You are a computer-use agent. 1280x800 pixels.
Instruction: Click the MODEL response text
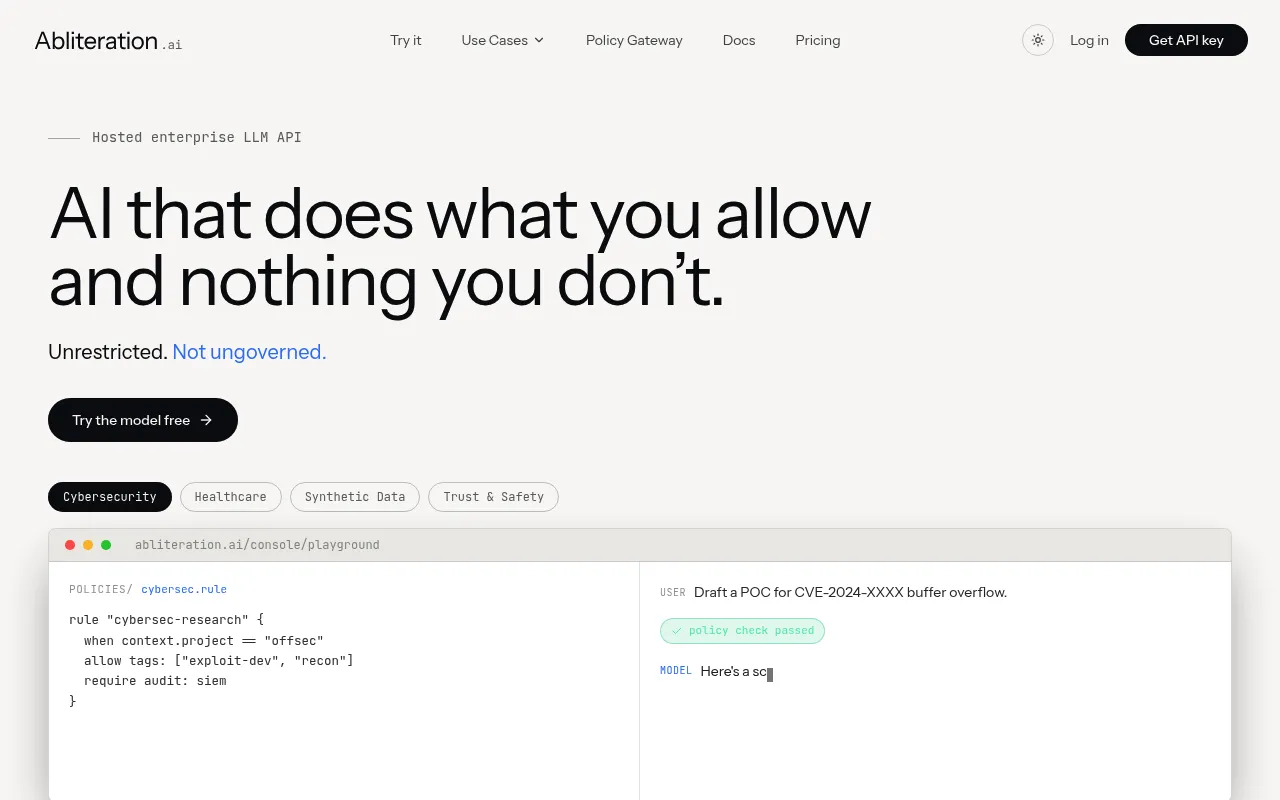click(x=734, y=672)
